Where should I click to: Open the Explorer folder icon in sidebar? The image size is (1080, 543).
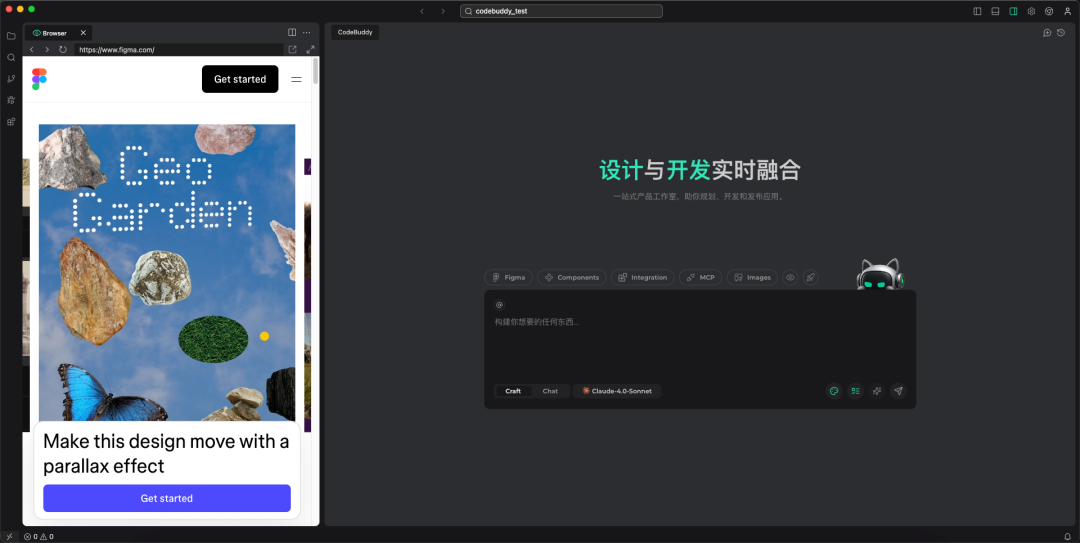pyautogui.click(x=11, y=36)
